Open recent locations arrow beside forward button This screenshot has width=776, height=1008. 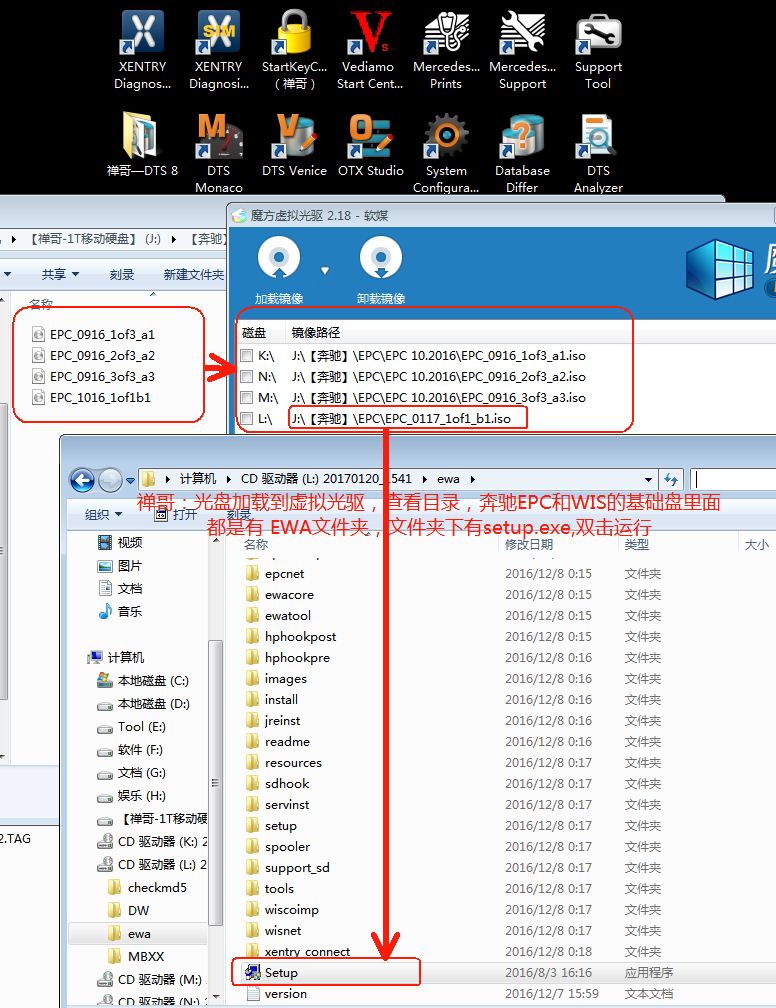pyautogui.click(x=130, y=480)
